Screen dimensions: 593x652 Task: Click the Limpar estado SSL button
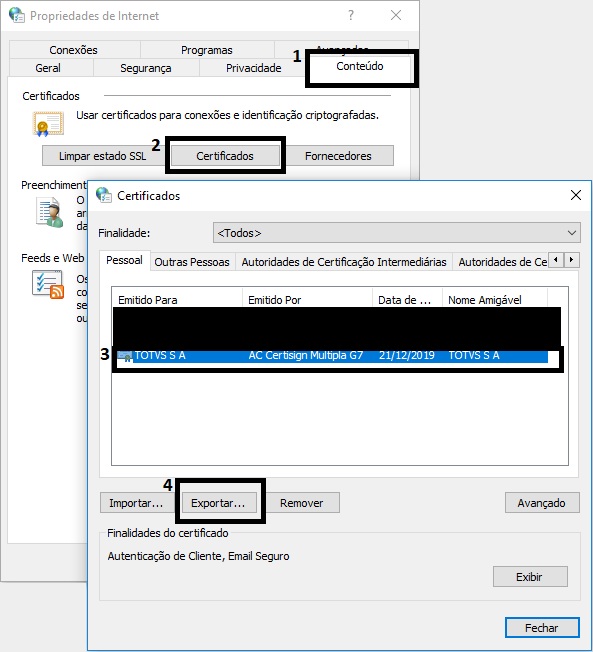point(103,156)
